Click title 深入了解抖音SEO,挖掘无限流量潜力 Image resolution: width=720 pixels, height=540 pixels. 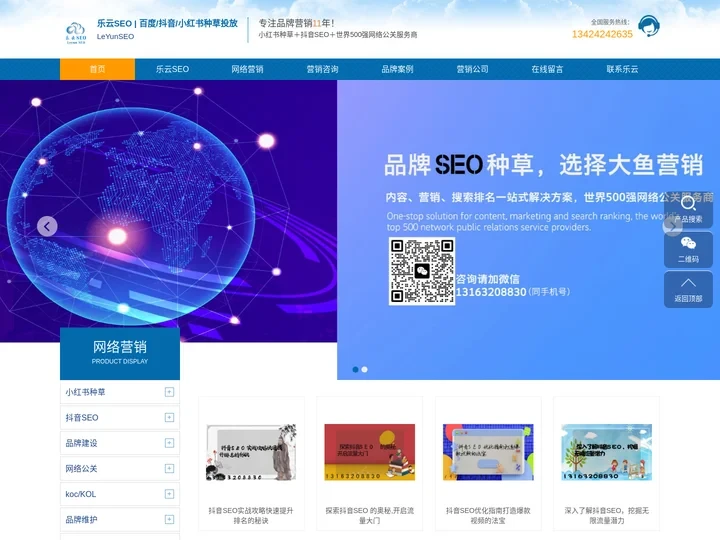(607, 515)
